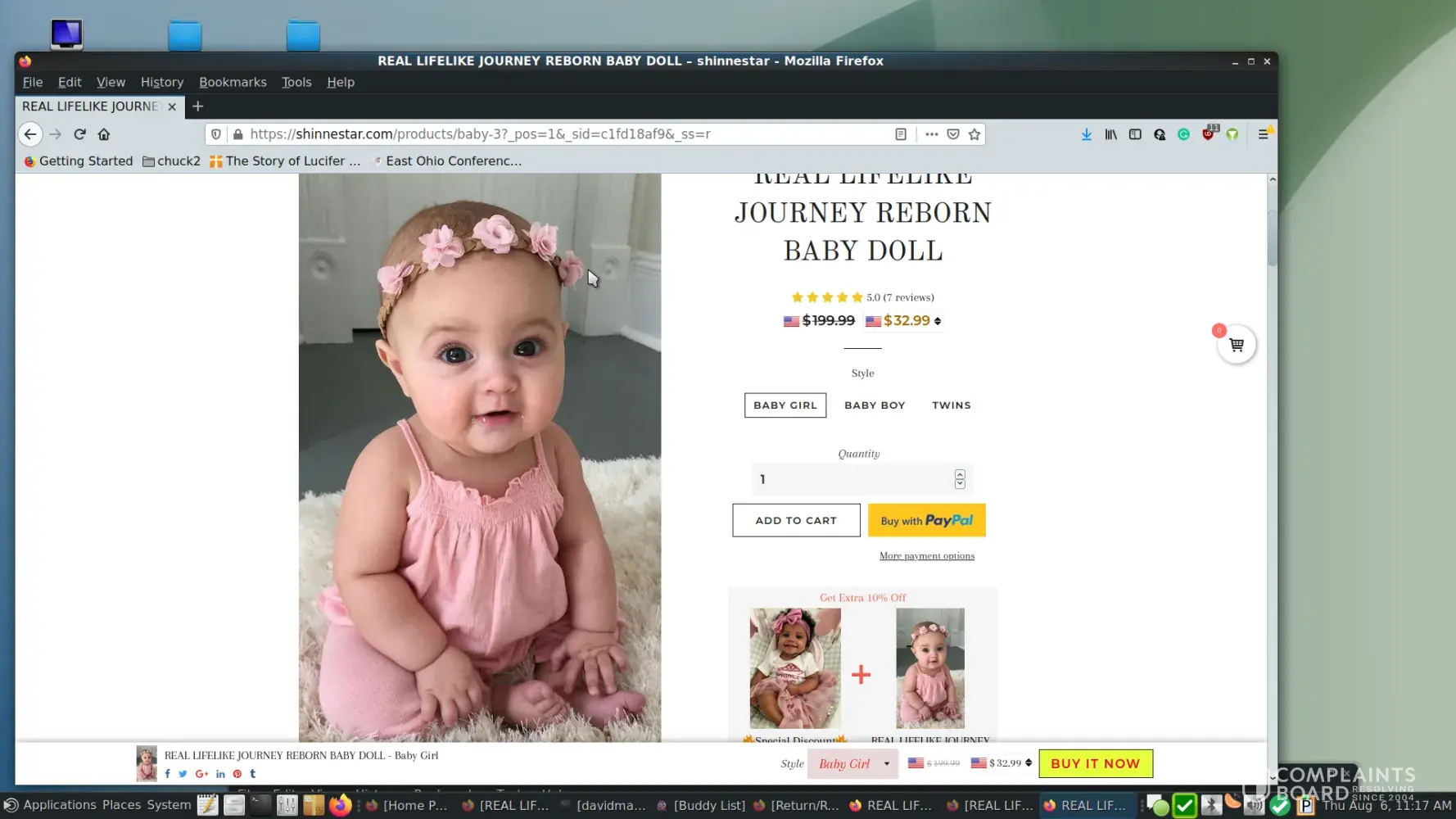Choose the Twins style option
This screenshot has height=819, width=1456.
(951, 405)
